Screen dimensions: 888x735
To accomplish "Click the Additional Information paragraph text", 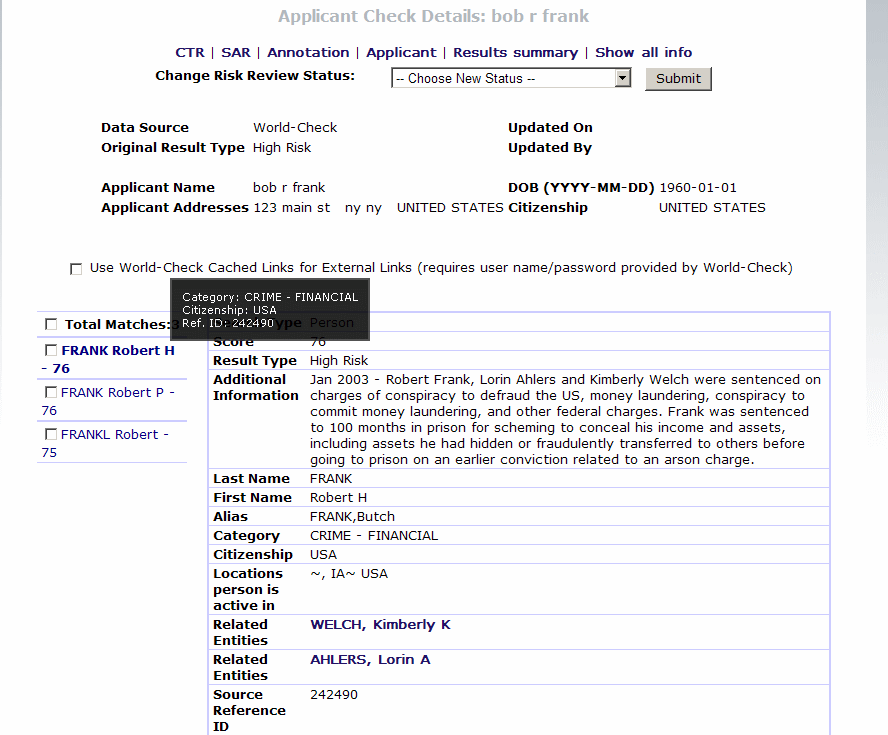I will point(565,420).
